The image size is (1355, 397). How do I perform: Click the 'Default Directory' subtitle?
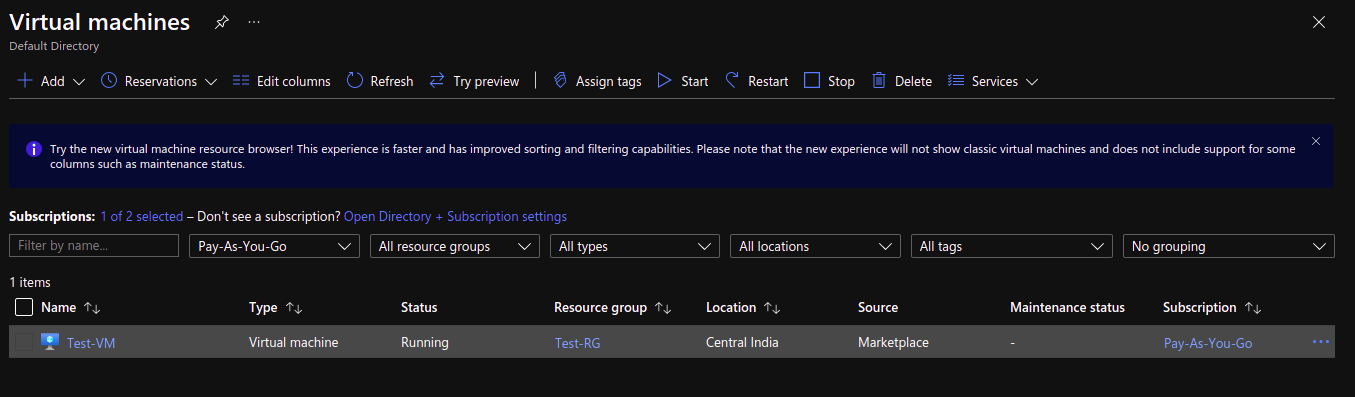54,46
